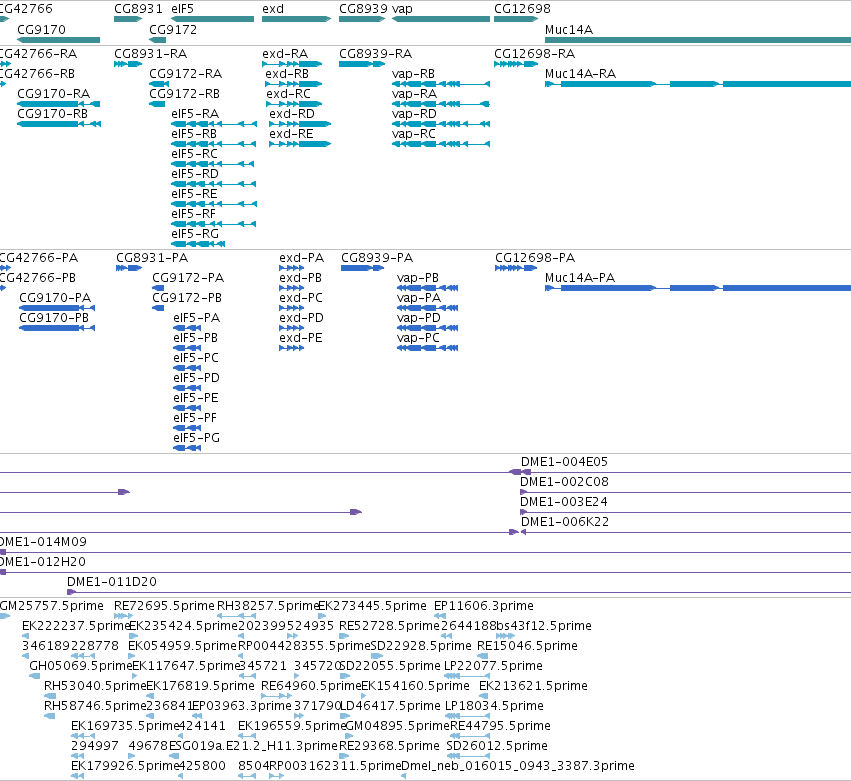Click EST LP18034.5prime label
This screenshot has width=851, height=781.
pos(494,707)
